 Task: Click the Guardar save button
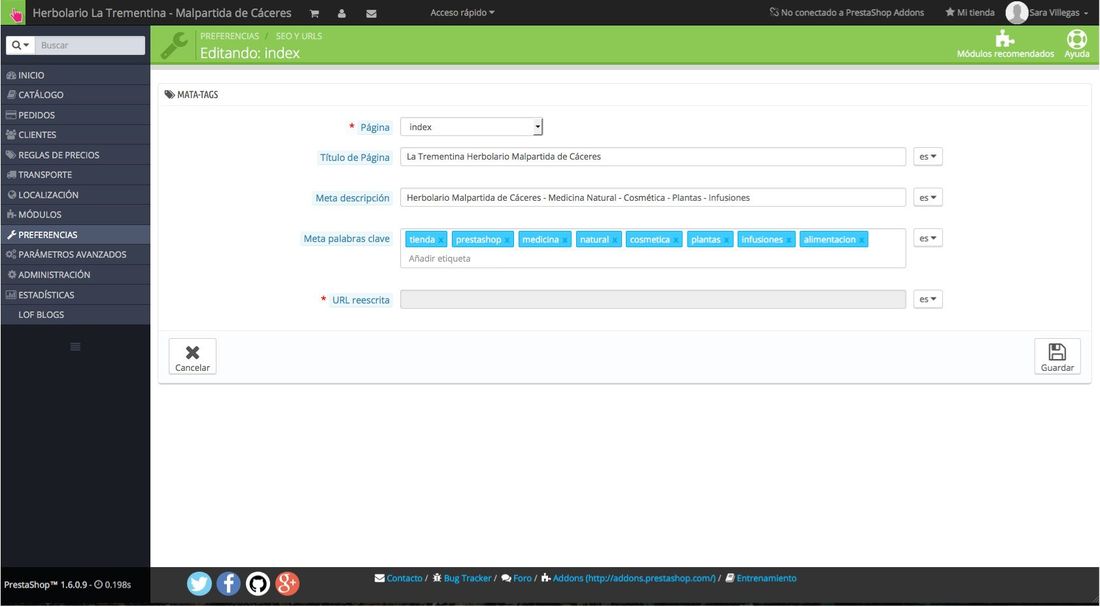[1057, 356]
